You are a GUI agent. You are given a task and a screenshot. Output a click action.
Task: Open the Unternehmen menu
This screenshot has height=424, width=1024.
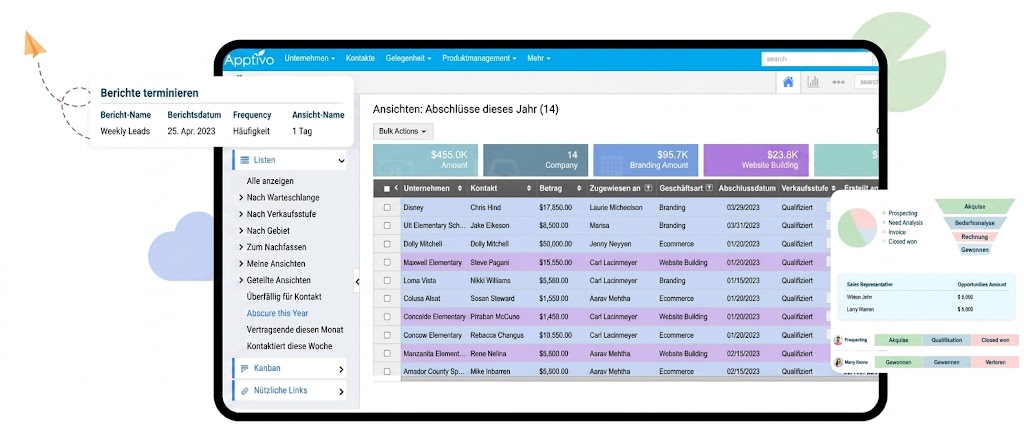(x=310, y=58)
